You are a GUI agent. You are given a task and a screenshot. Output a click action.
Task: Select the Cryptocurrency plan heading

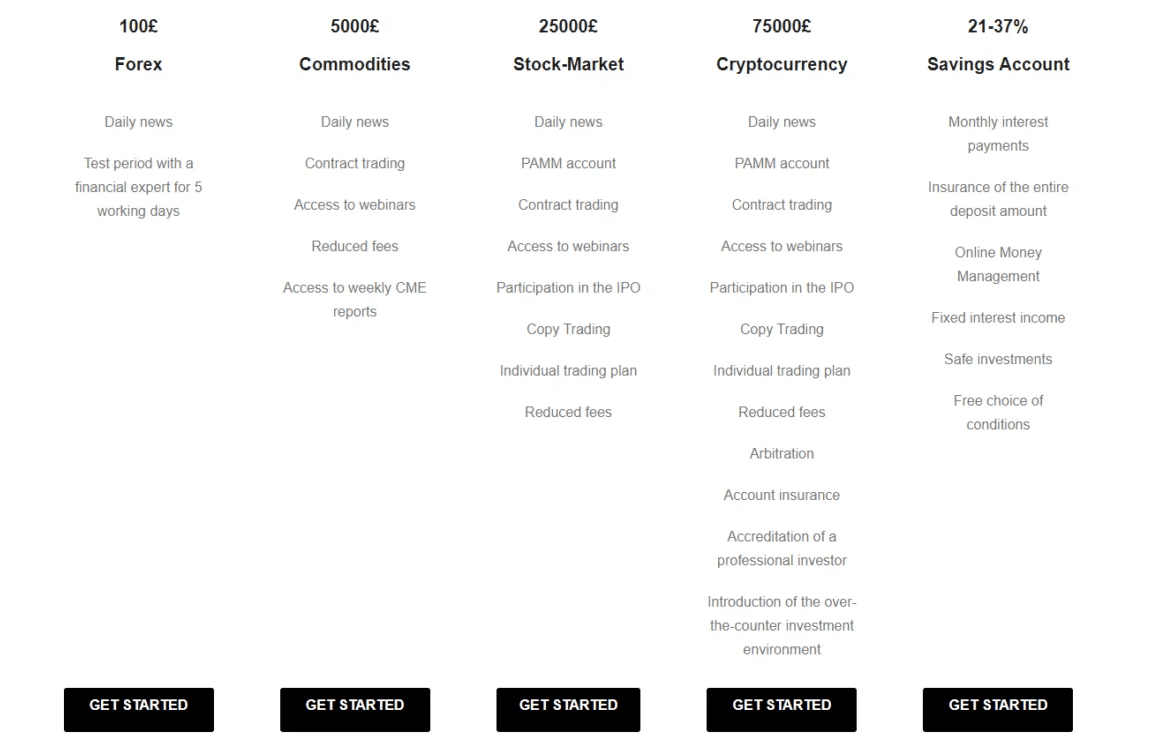tap(782, 65)
